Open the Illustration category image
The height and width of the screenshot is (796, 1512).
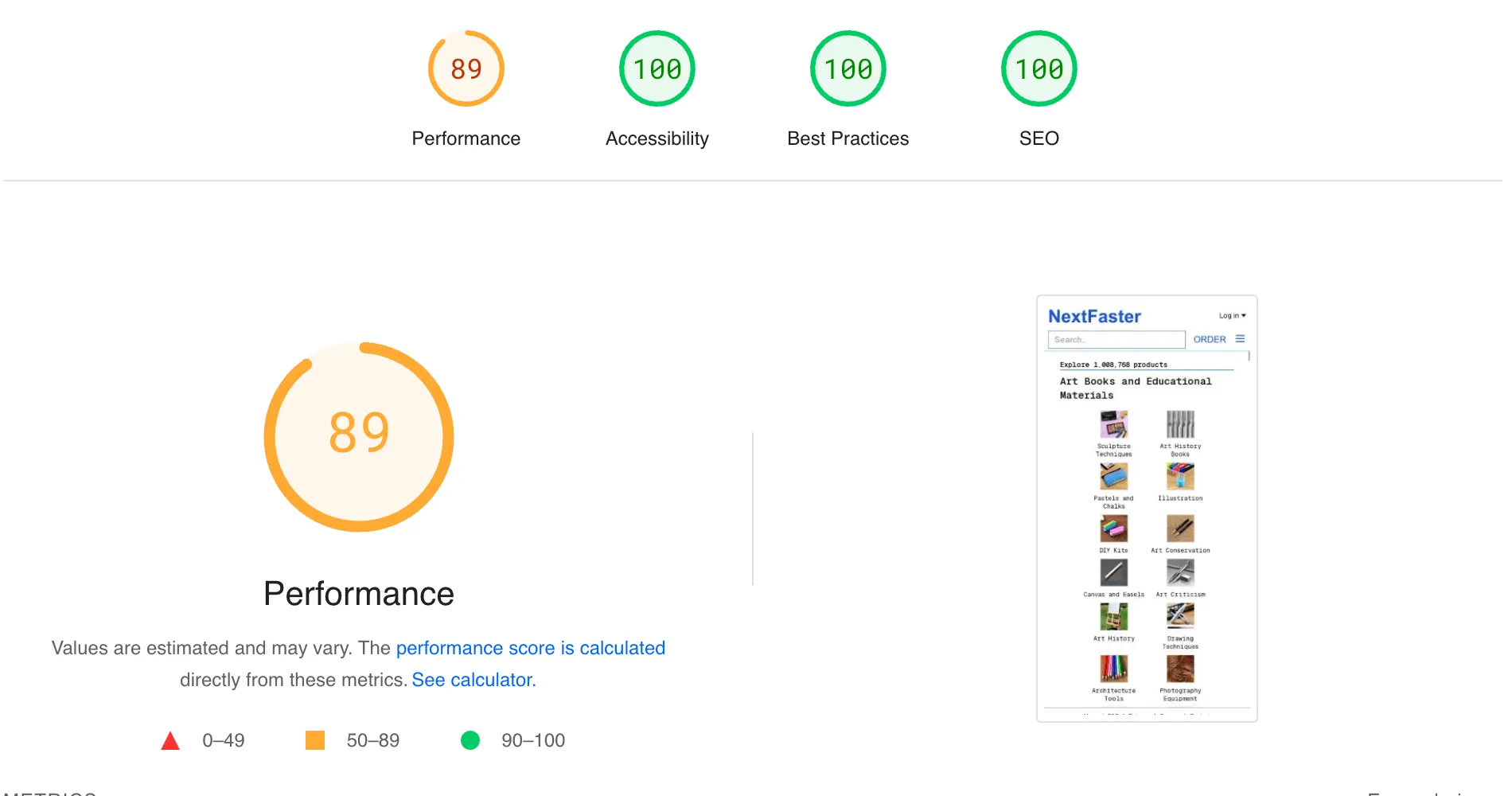click(x=1180, y=478)
